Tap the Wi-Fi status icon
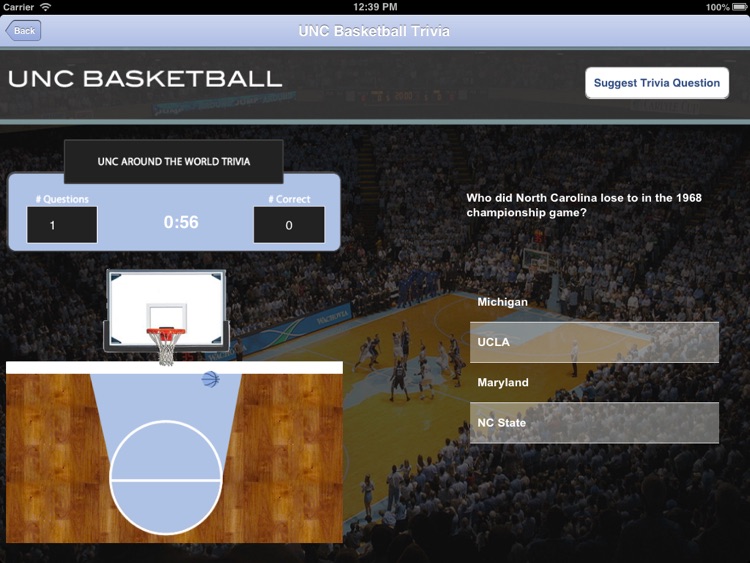The image size is (750, 563). click(45, 7)
